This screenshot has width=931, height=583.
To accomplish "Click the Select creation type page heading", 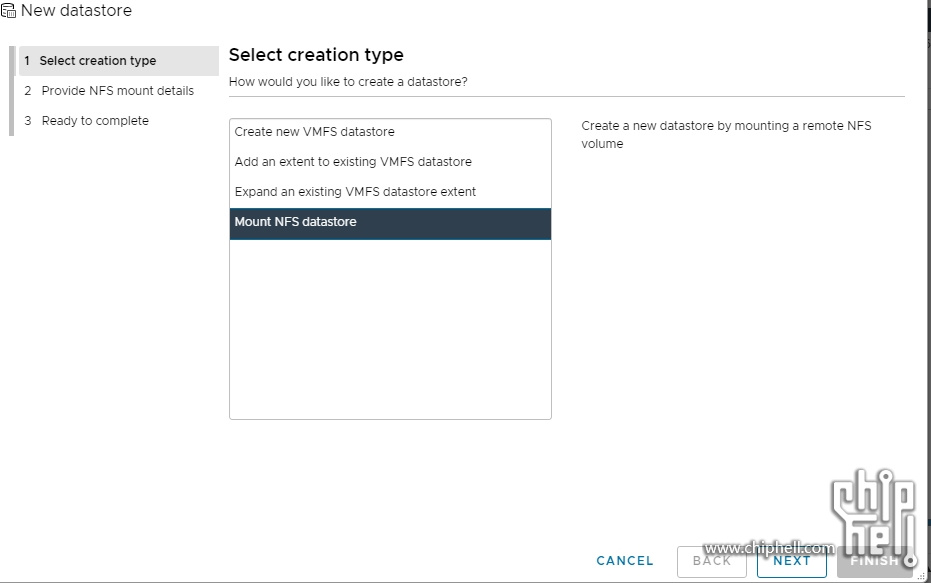I will [x=316, y=55].
